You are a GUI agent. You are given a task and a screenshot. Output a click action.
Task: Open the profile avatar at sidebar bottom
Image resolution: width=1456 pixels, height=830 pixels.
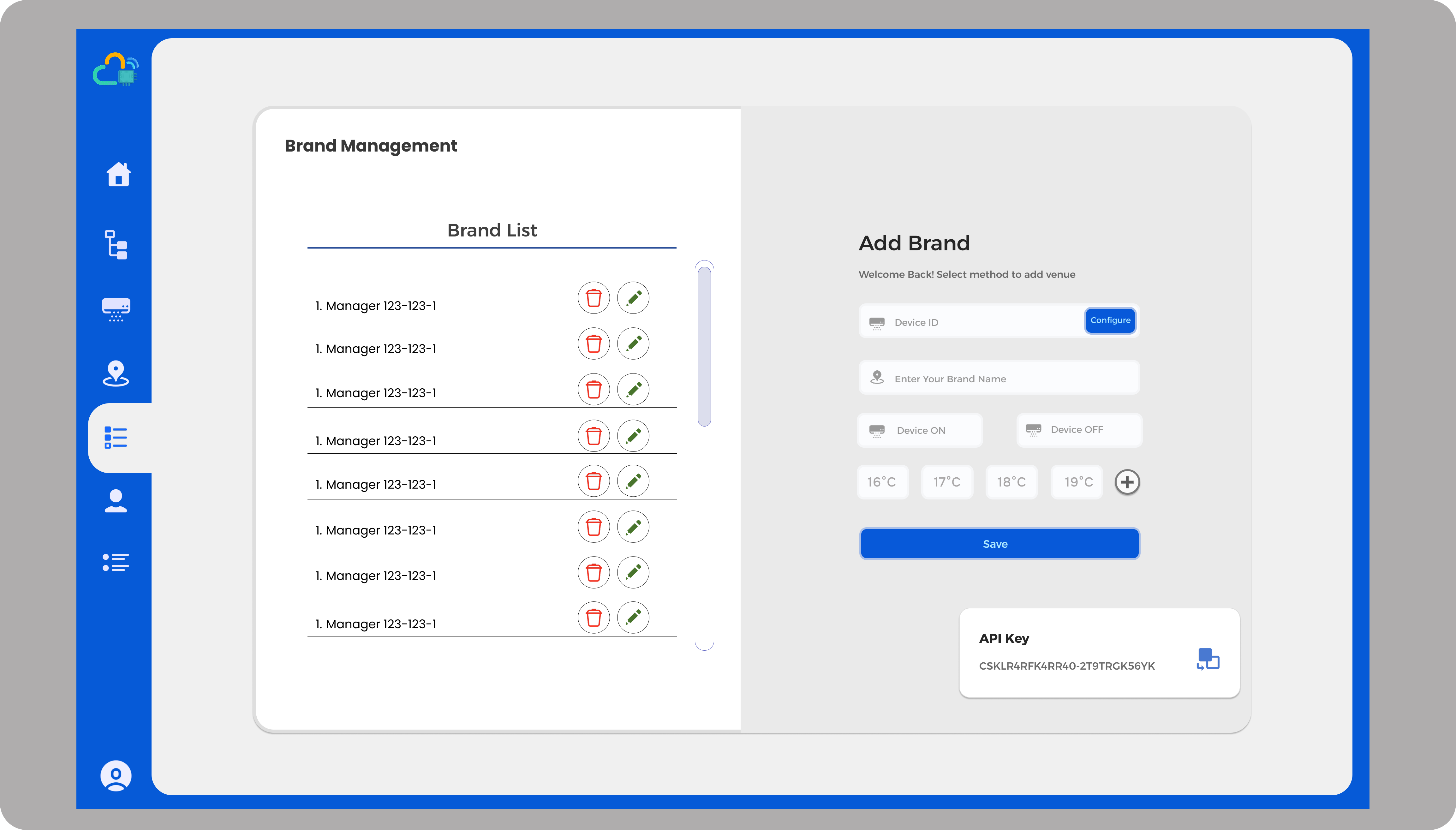116,776
